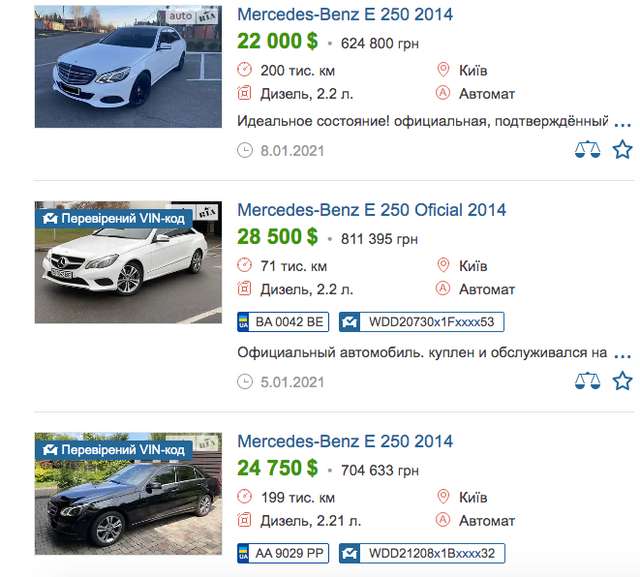This screenshot has width=640, height=577.
Task: Open Mercedes-Benz E 250 Oficial 2014 listing
Action: (371, 210)
